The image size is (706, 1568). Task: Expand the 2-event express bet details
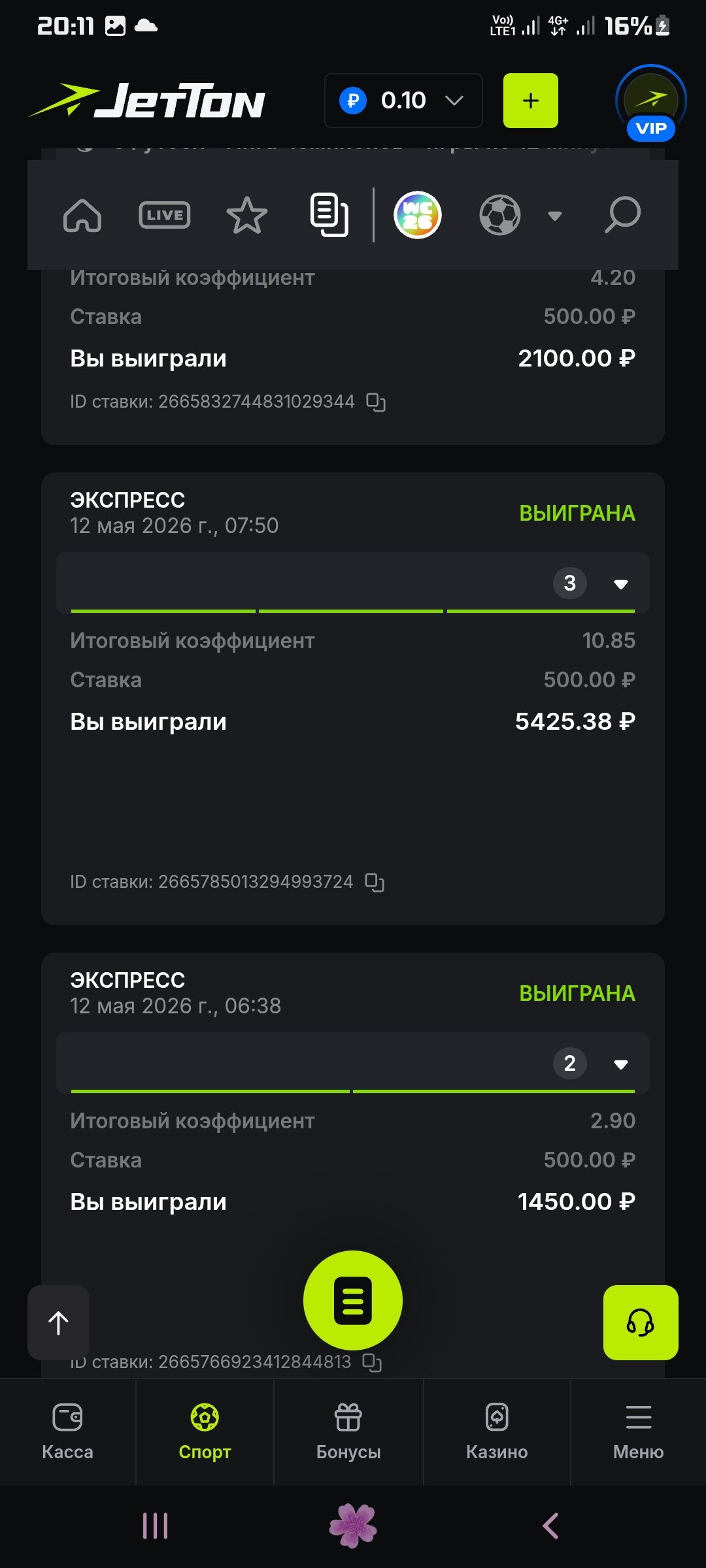[x=621, y=1064]
